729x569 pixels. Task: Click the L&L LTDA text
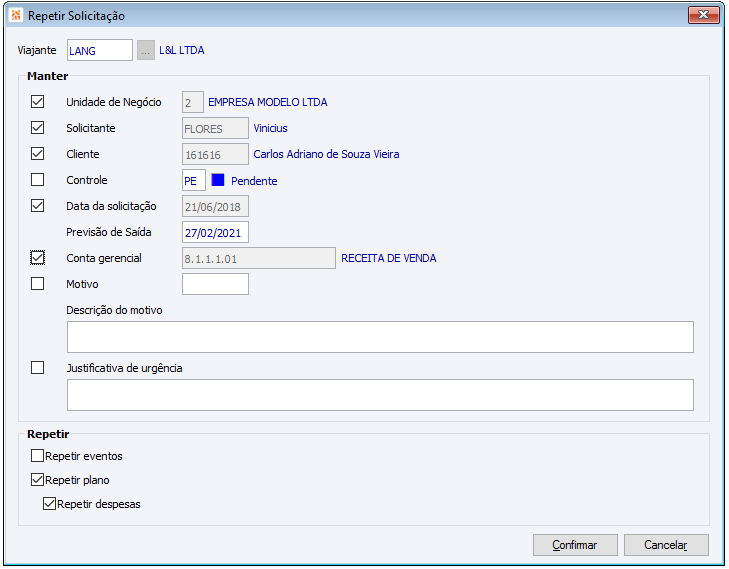182,50
